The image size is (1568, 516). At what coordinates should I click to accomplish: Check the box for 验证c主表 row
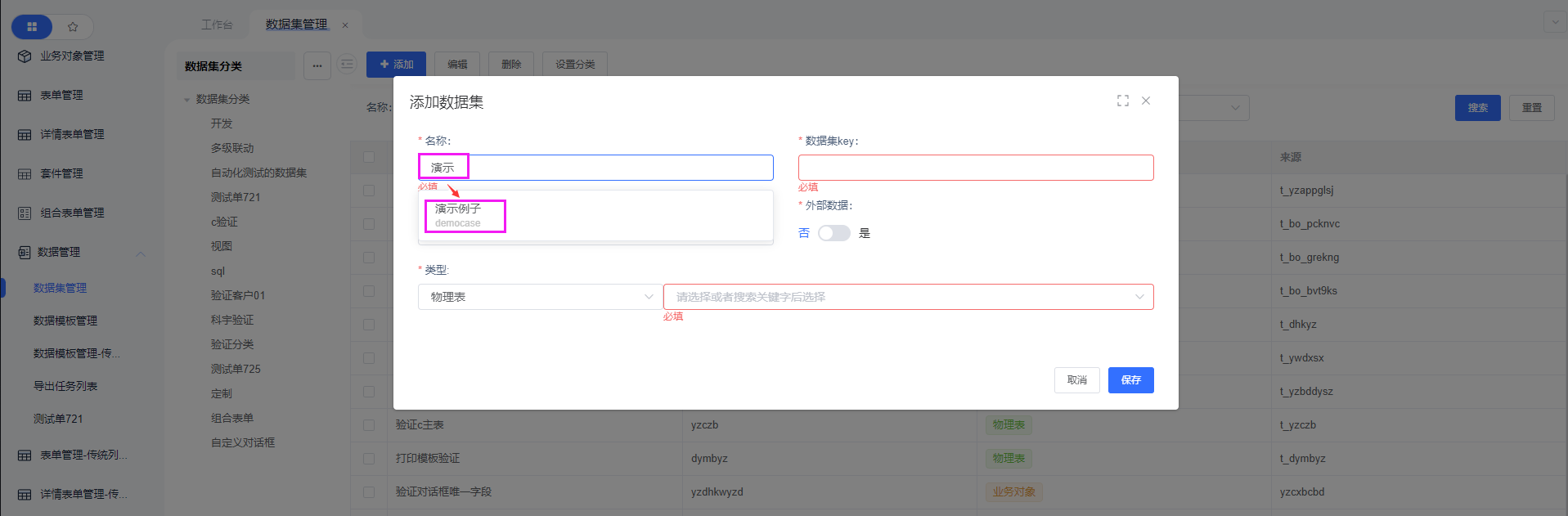click(369, 425)
